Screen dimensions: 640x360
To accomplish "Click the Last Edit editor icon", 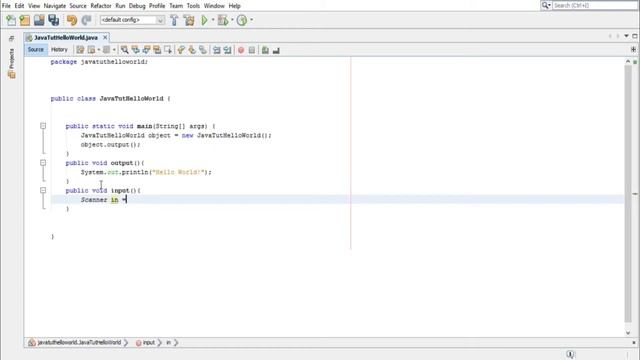I will [80, 50].
